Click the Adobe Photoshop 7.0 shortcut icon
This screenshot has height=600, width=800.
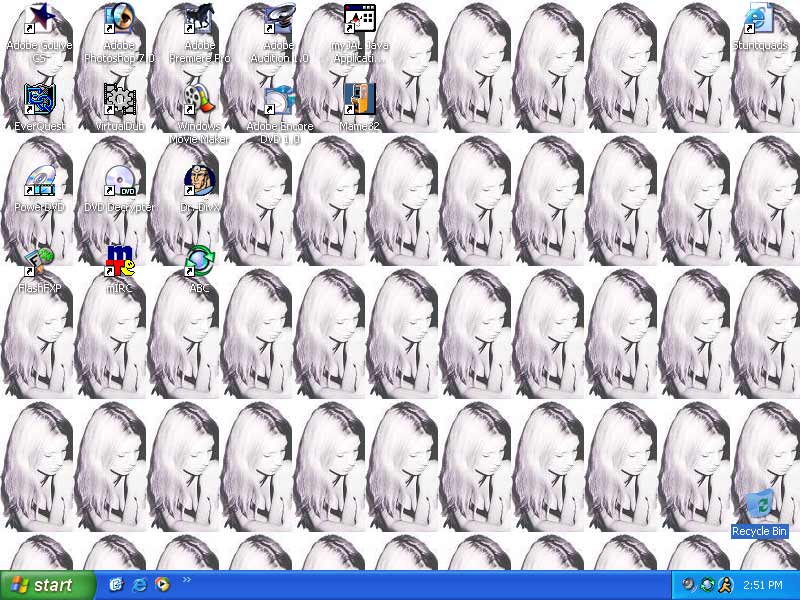tap(119, 19)
